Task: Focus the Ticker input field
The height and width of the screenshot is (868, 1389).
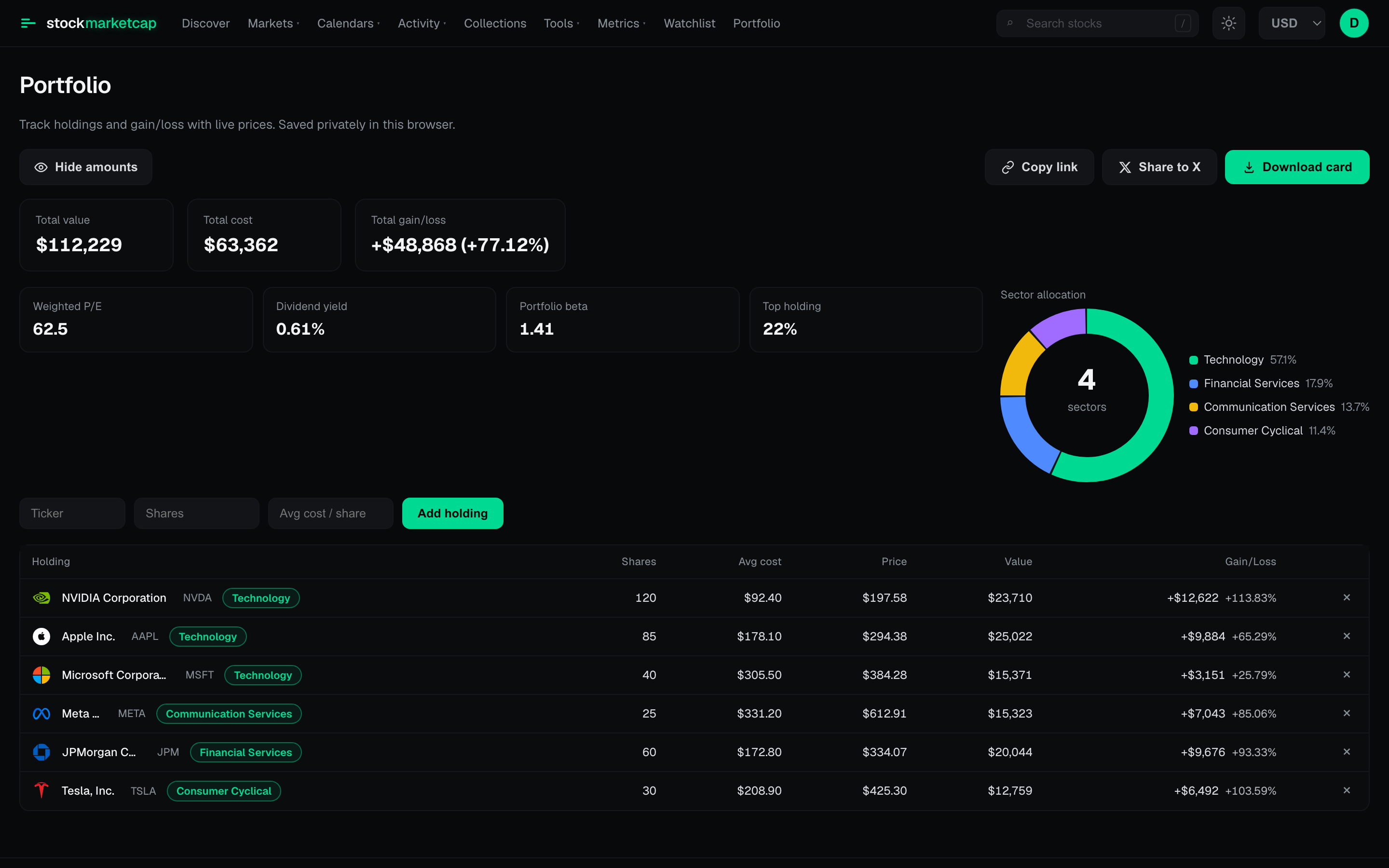Action: tap(72, 513)
